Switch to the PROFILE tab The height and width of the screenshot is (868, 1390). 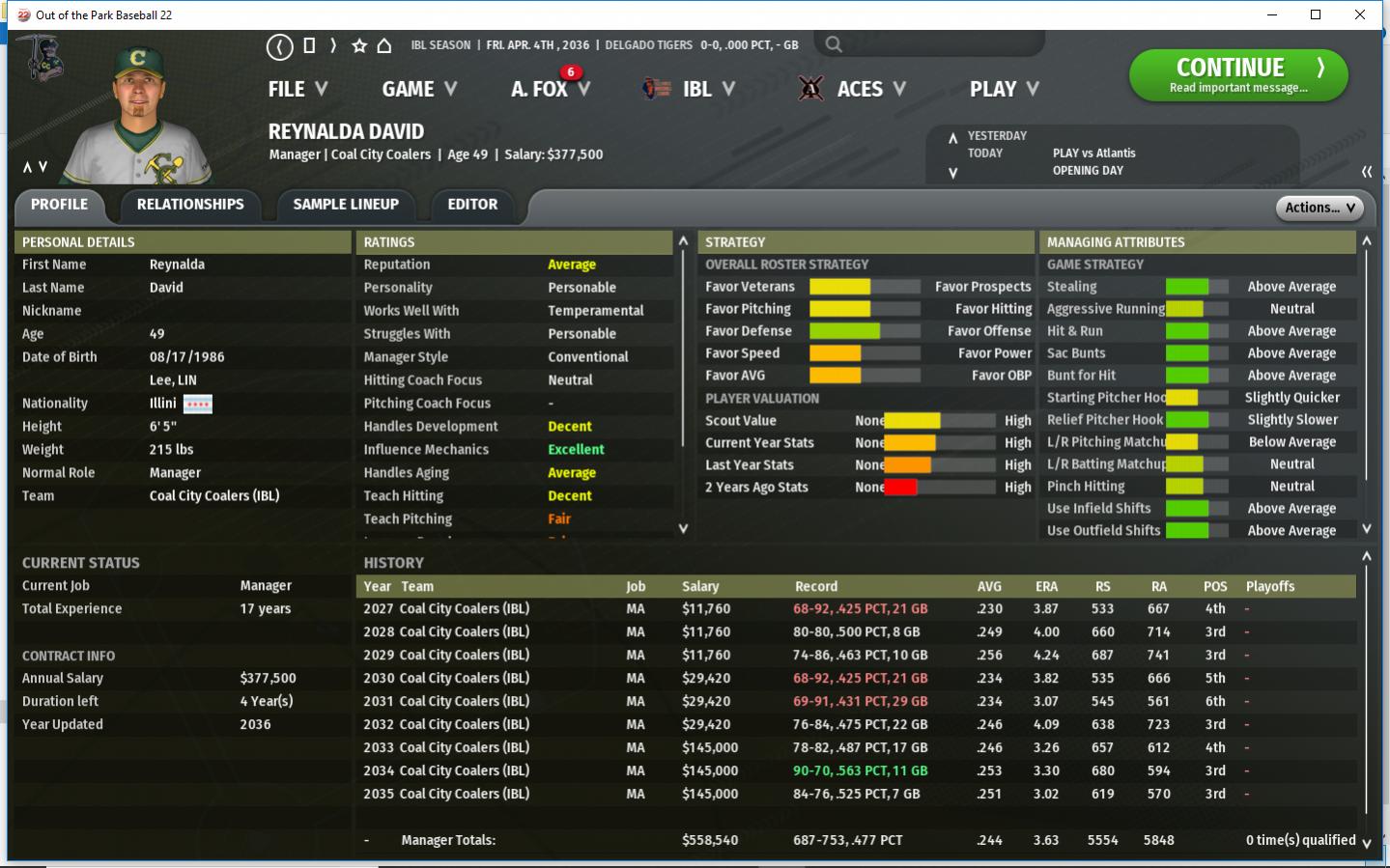tap(59, 205)
